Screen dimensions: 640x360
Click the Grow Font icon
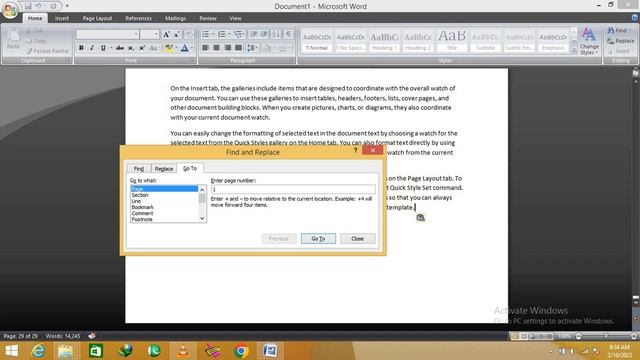click(167, 35)
